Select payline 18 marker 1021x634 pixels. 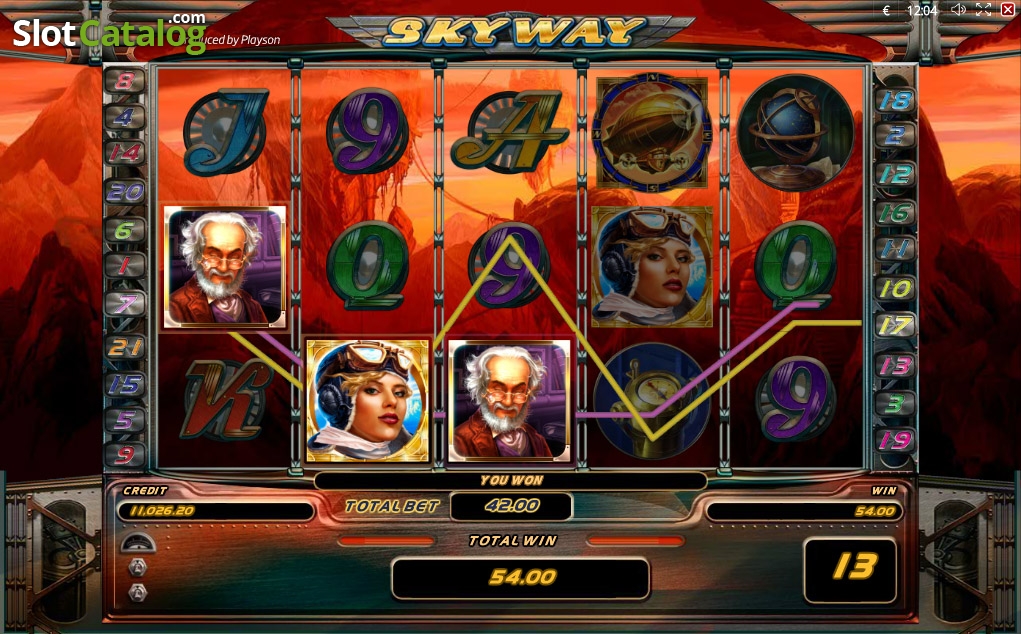(x=895, y=100)
